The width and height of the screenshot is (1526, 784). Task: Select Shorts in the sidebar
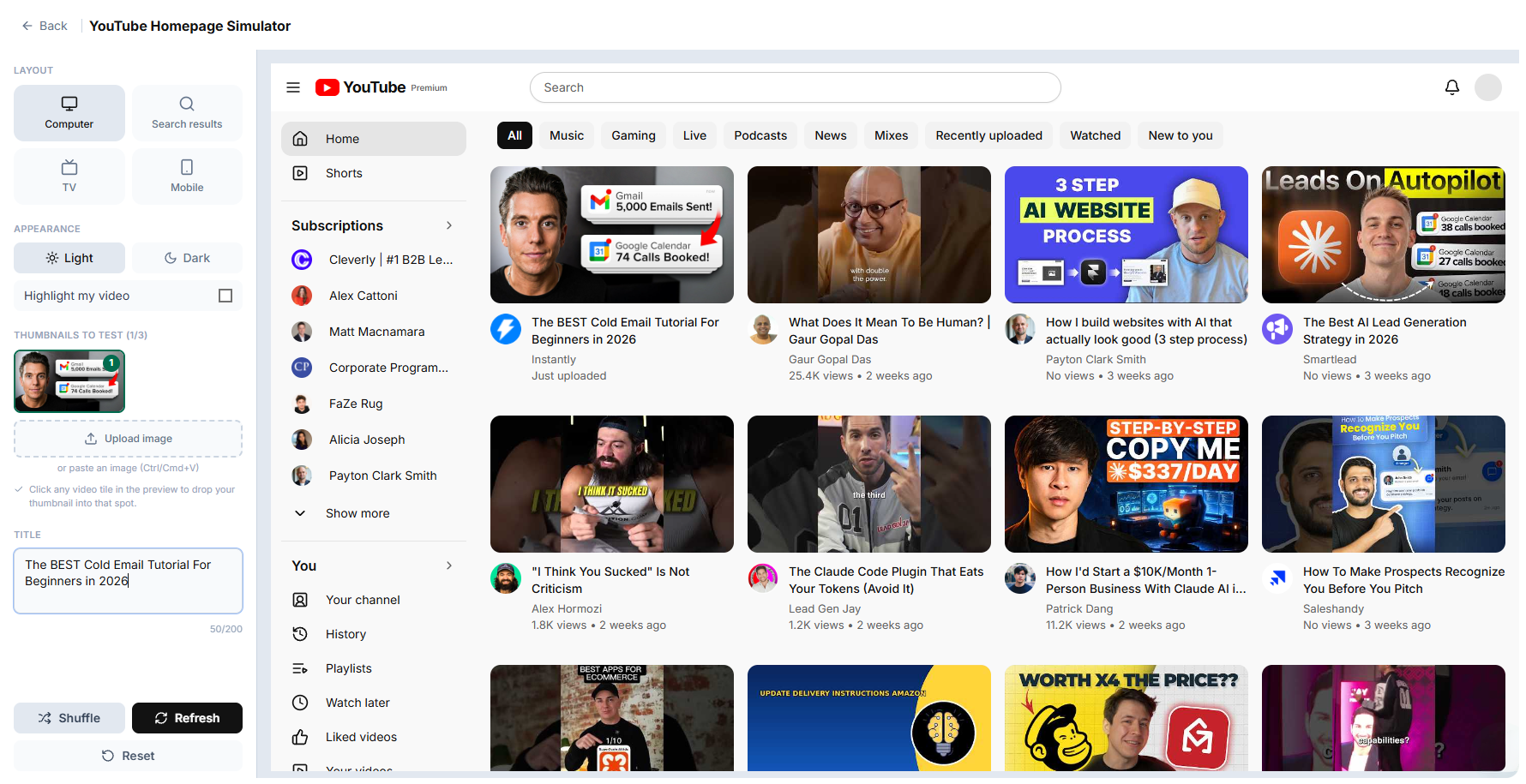click(x=374, y=173)
